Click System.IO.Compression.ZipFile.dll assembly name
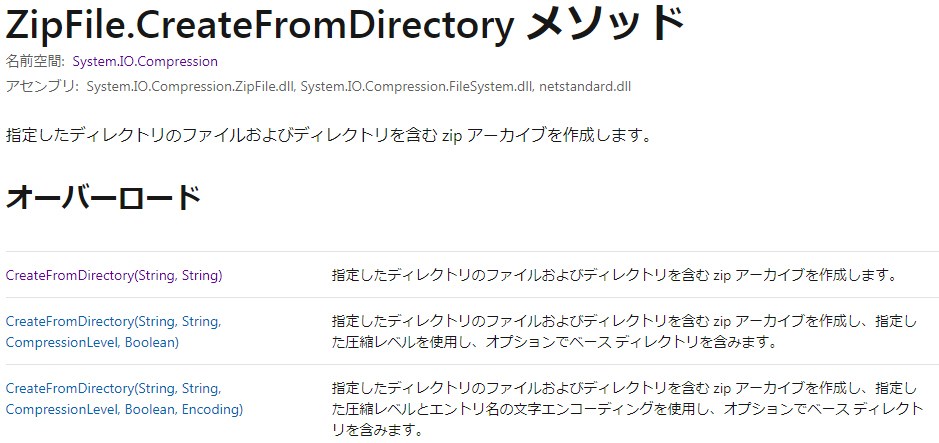 [x=190, y=86]
